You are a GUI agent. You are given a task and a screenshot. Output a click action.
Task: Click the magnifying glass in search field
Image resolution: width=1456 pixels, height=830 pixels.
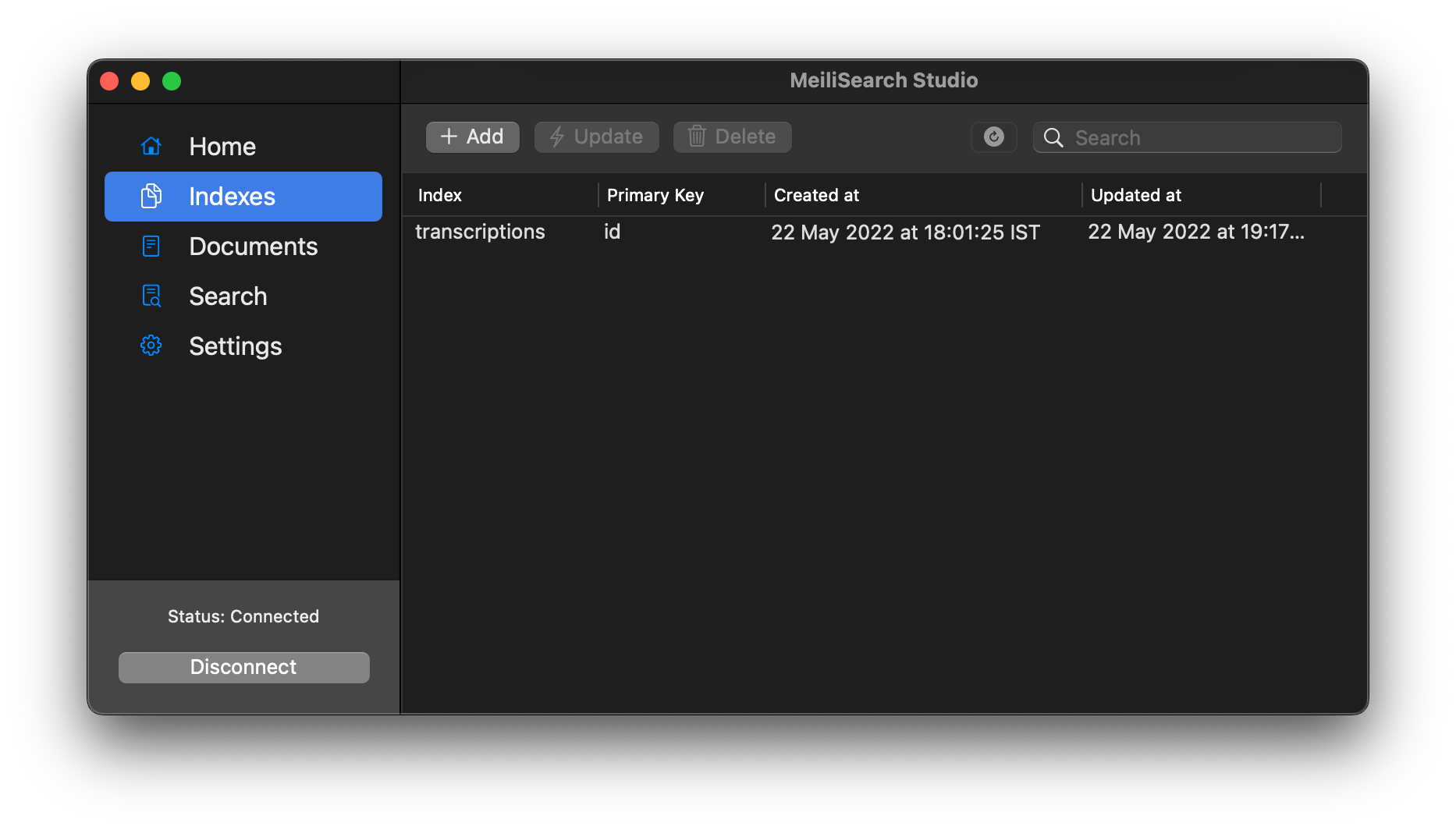1053,138
